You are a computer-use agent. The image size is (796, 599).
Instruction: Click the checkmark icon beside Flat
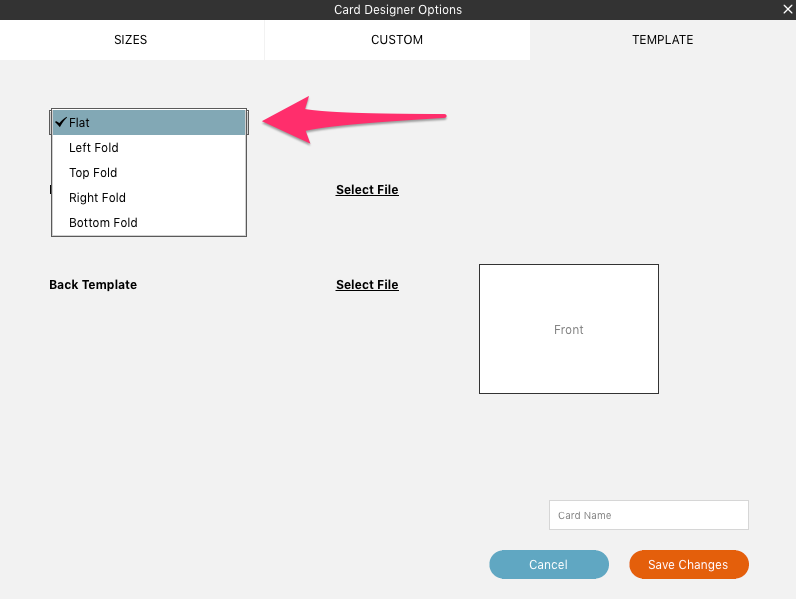click(x=61, y=122)
